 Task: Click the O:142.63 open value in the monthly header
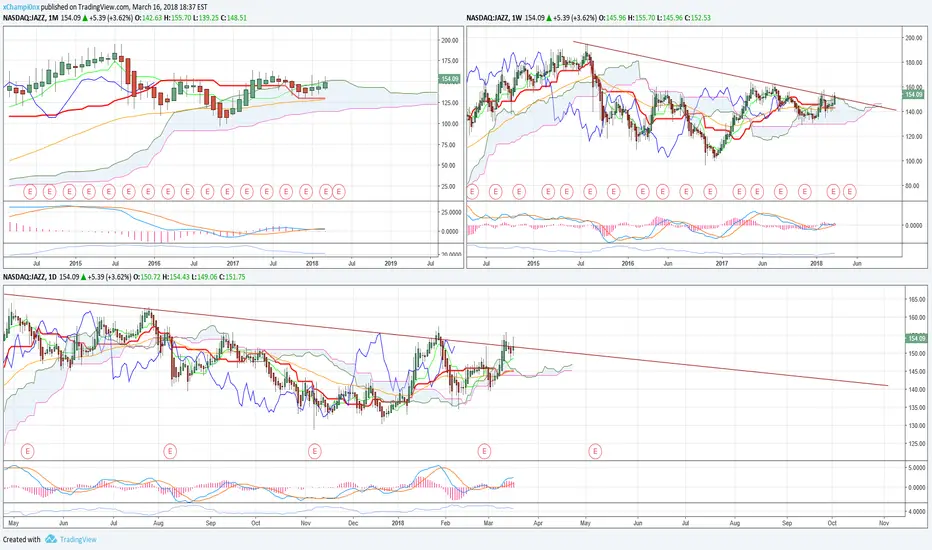pyautogui.click(x=148, y=18)
